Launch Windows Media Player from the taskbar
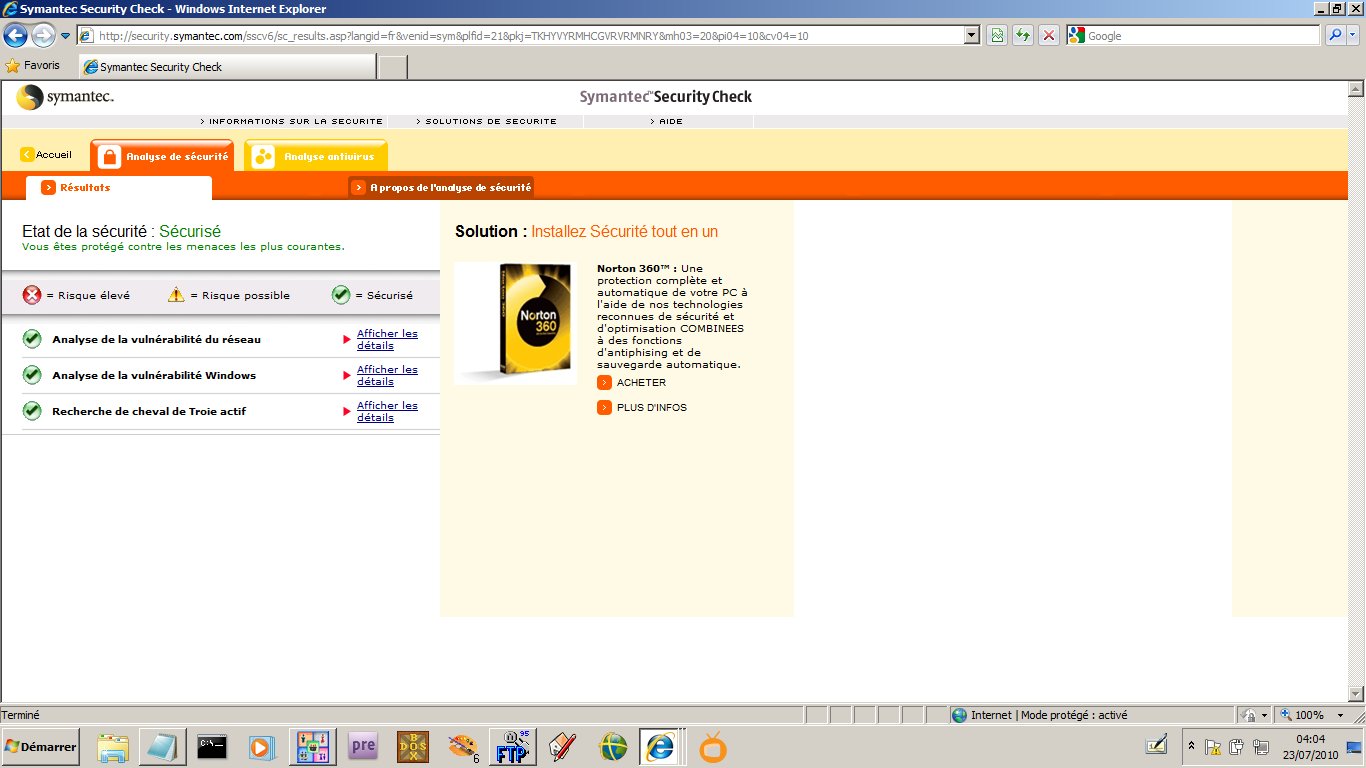Image resolution: width=1366 pixels, height=768 pixels. click(x=261, y=747)
